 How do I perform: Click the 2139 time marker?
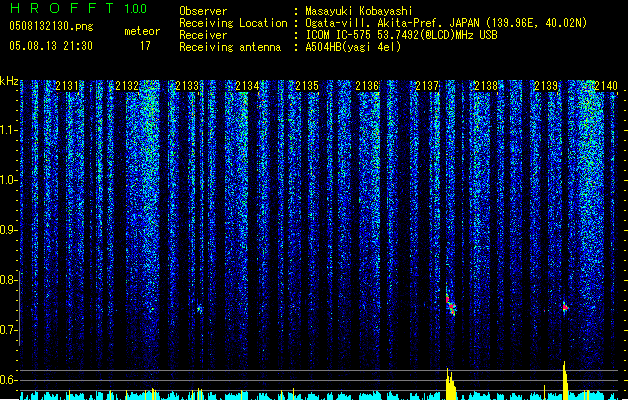546,86
